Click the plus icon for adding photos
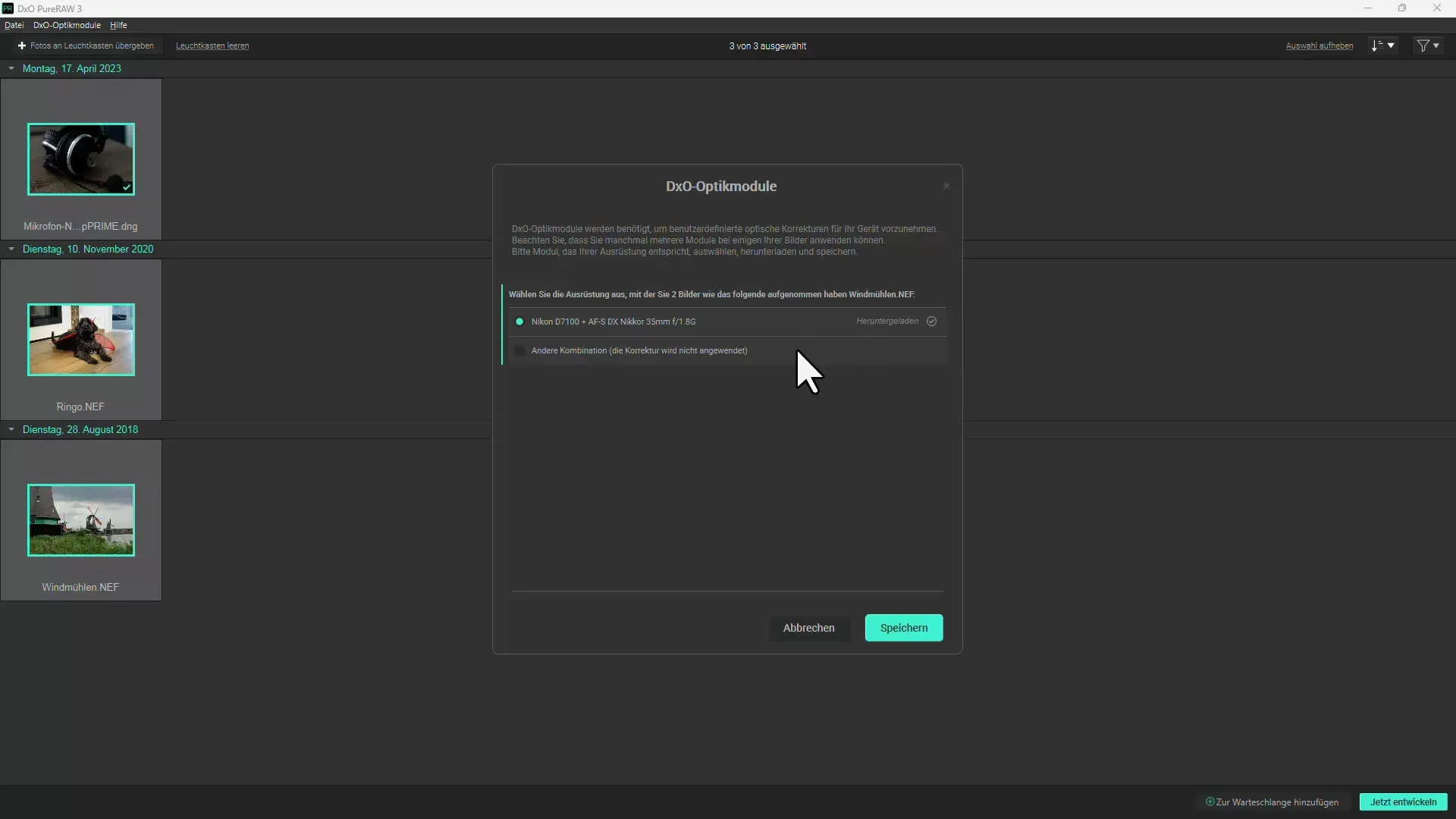This screenshot has width=1456, height=819. click(x=22, y=45)
